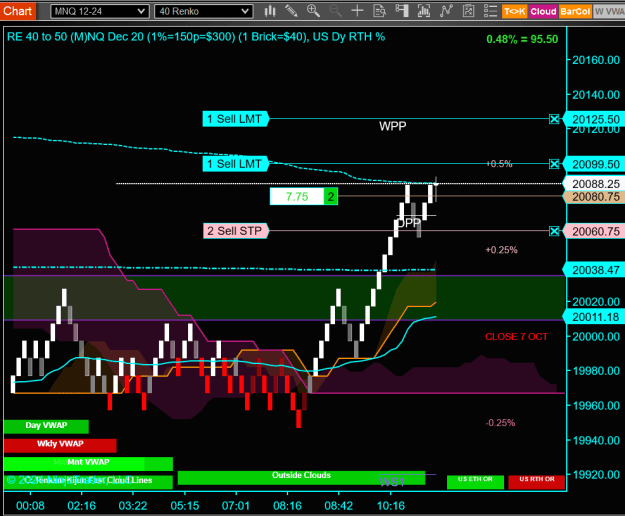The image size is (625, 516).
Task: Click the US RTH OR box
Action: tap(537, 481)
